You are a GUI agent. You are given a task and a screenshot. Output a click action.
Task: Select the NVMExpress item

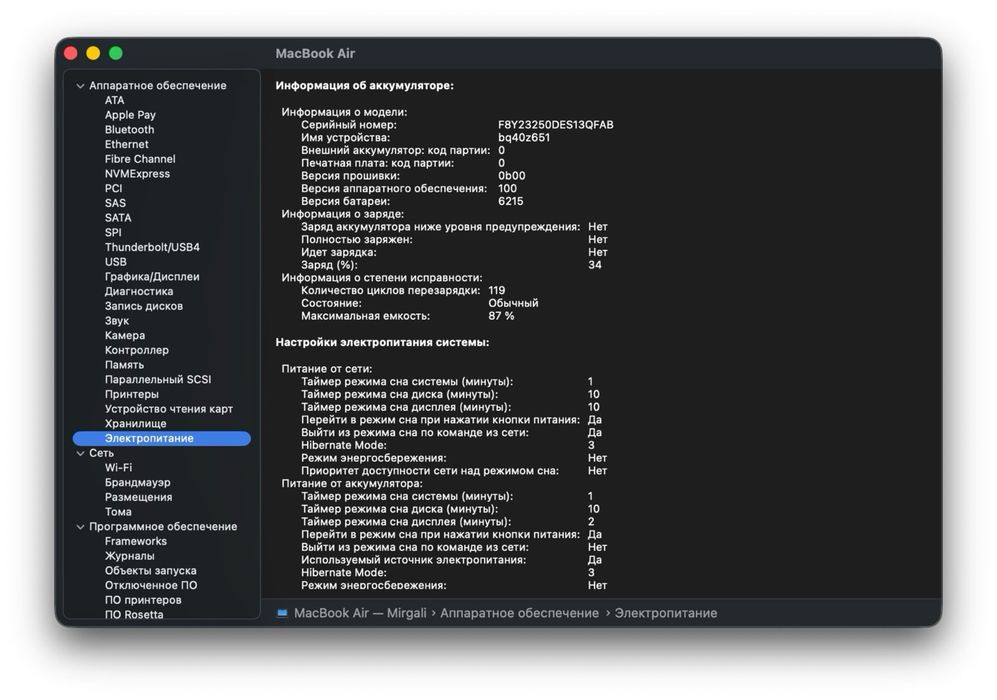click(137, 174)
